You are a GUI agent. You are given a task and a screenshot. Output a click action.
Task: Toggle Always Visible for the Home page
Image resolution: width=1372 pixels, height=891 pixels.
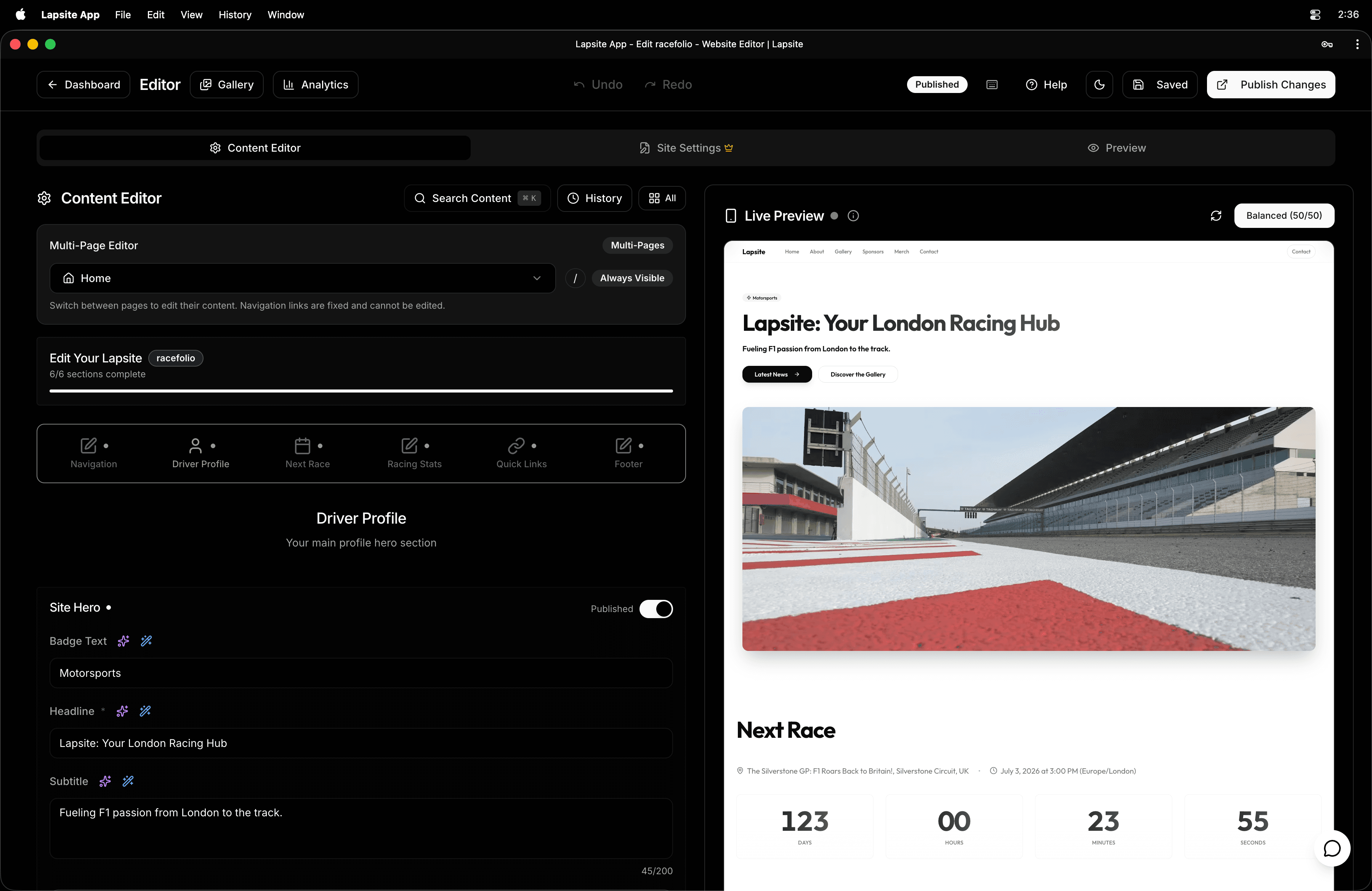632,278
